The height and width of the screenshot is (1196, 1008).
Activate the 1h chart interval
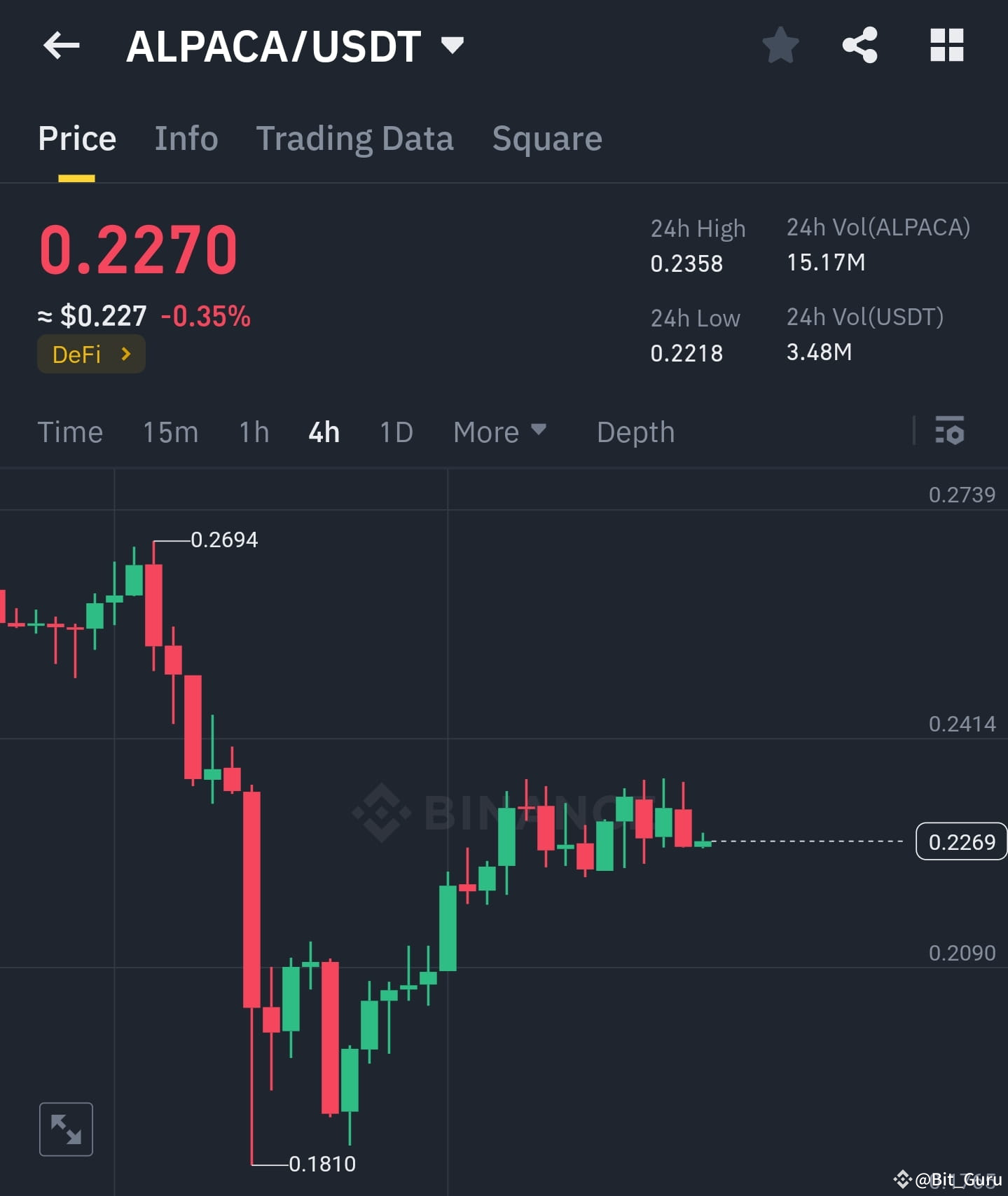(253, 432)
